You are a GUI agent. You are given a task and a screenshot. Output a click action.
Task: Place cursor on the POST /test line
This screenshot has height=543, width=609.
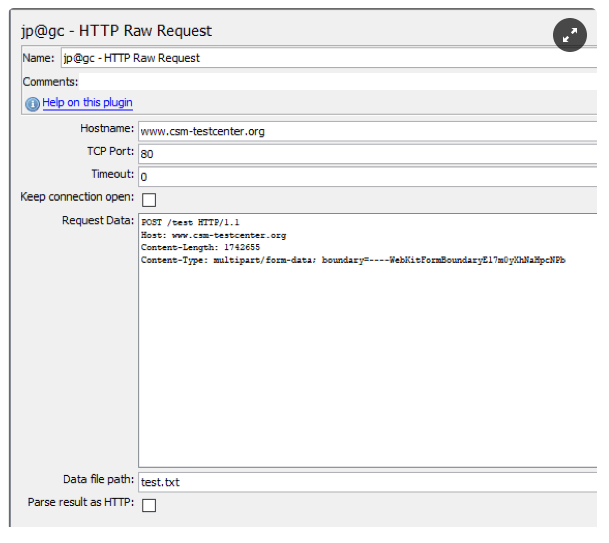190,222
